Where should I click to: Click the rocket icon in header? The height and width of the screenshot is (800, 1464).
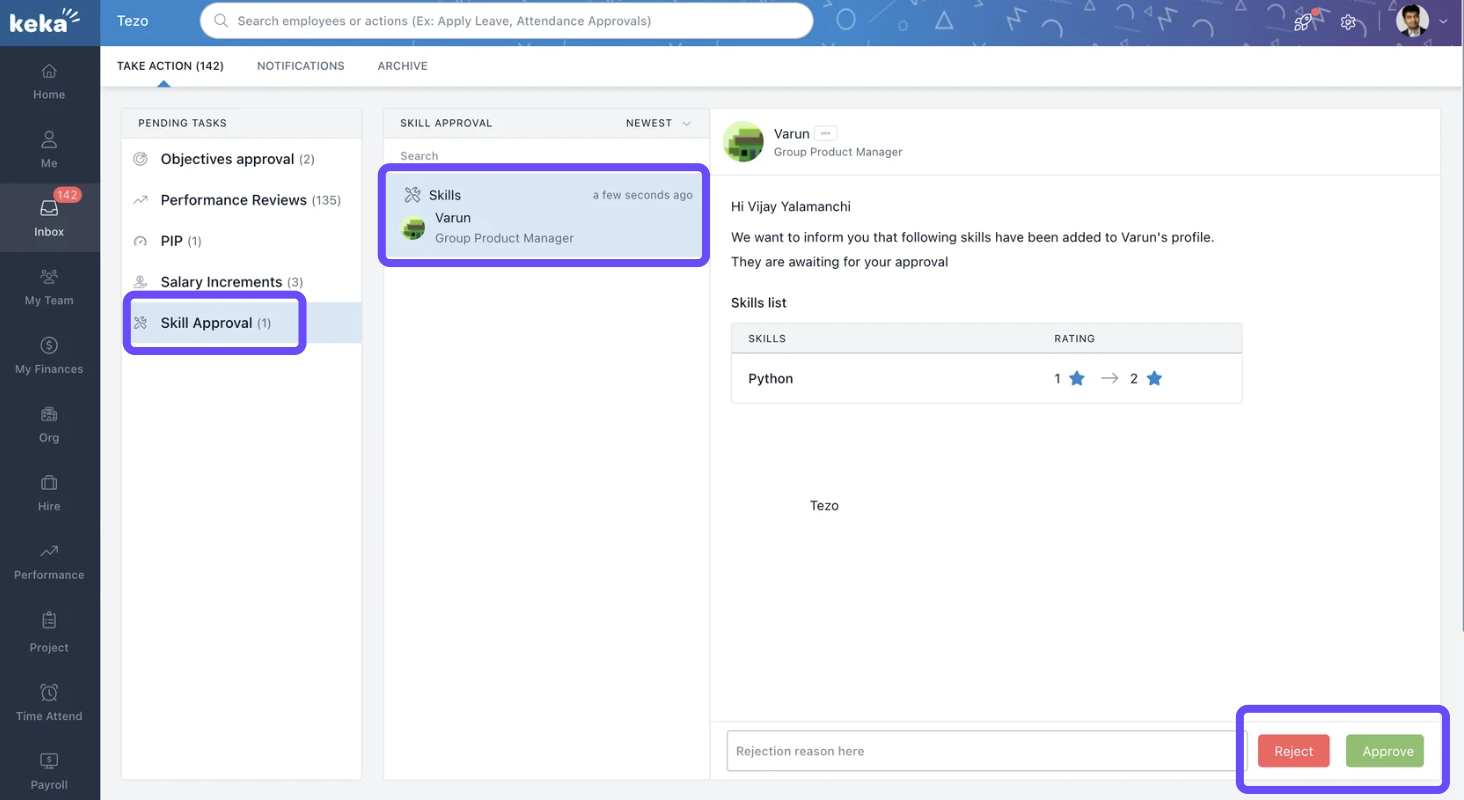click(x=1303, y=21)
